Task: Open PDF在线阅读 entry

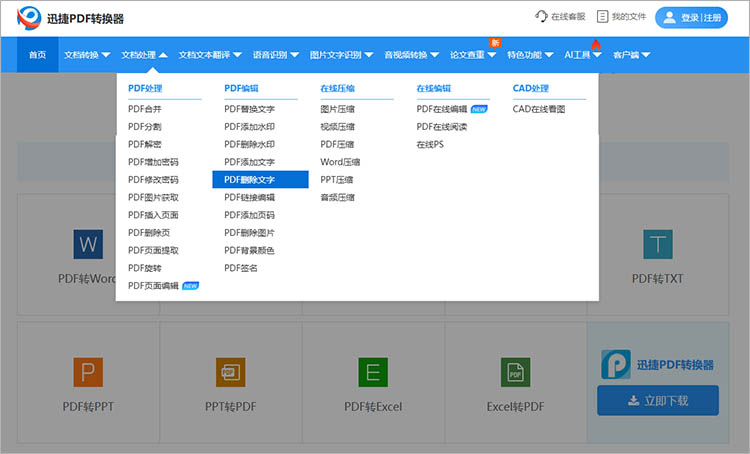Action: point(441,127)
